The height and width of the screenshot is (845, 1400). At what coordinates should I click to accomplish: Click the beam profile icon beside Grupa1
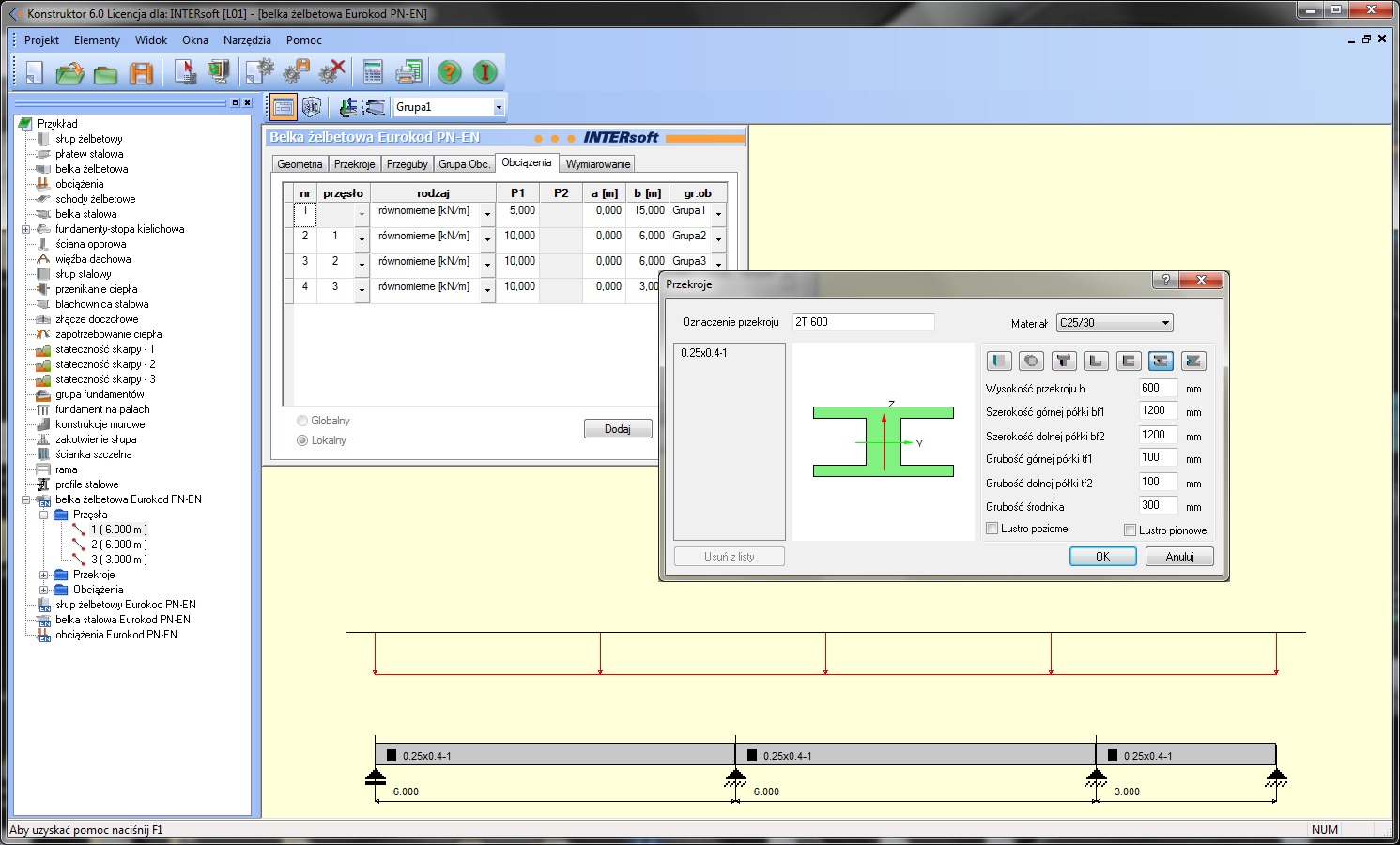(x=375, y=107)
